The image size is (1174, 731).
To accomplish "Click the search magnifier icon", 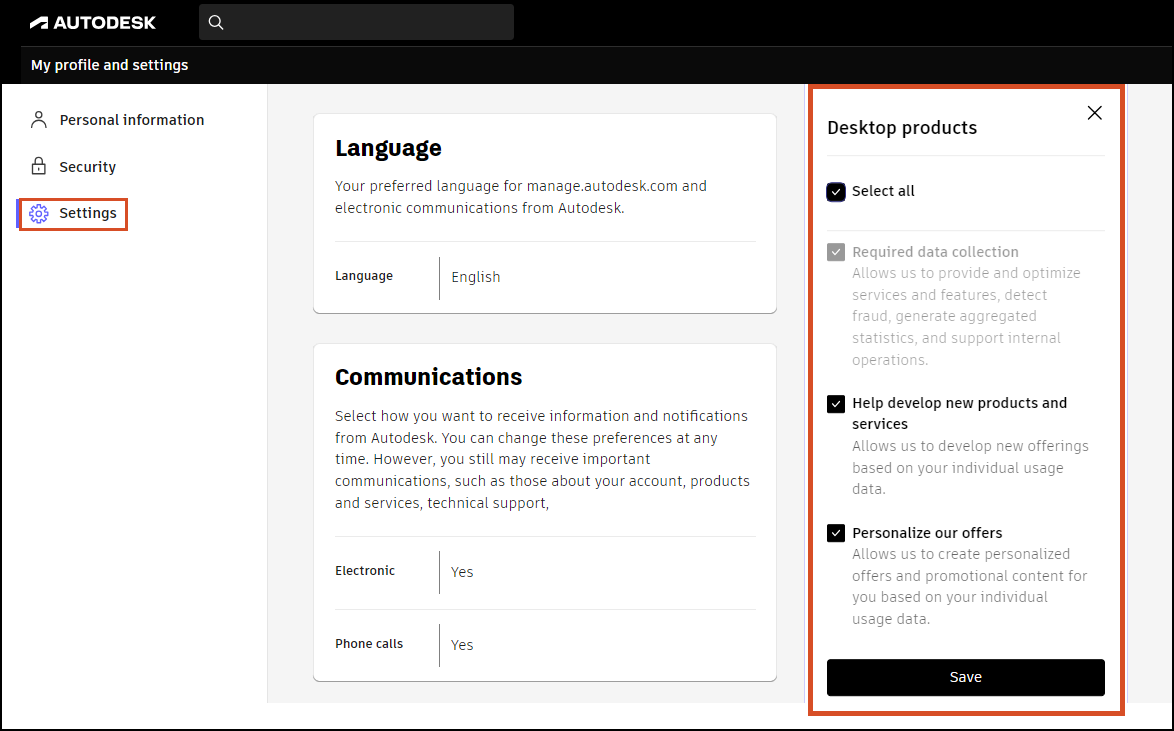I will coord(216,22).
